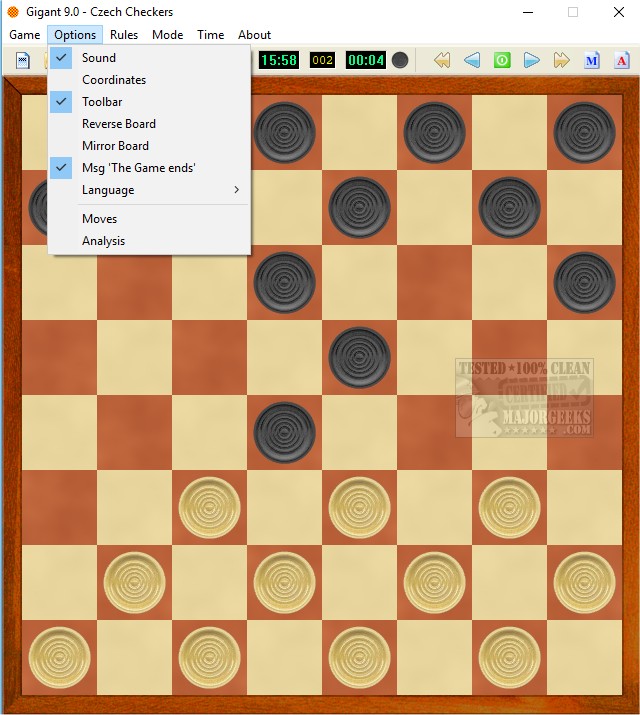Enable Mirror Board option
The width and height of the screenshot is (640, 715).
click(150, 146)
